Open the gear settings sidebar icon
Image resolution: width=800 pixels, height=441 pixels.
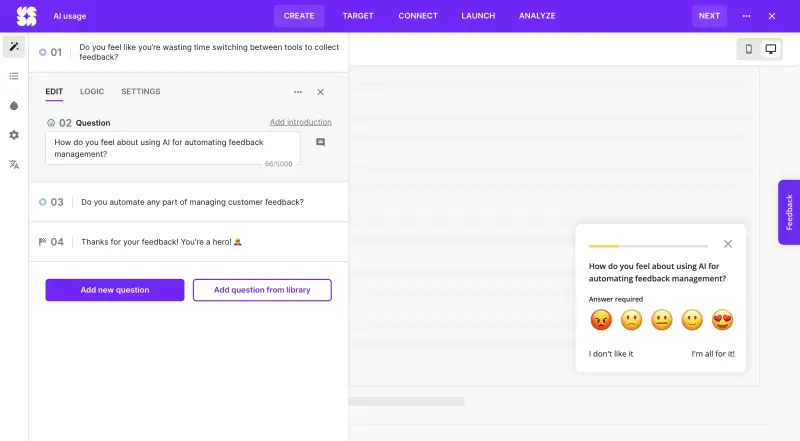(x=14, y=135)
